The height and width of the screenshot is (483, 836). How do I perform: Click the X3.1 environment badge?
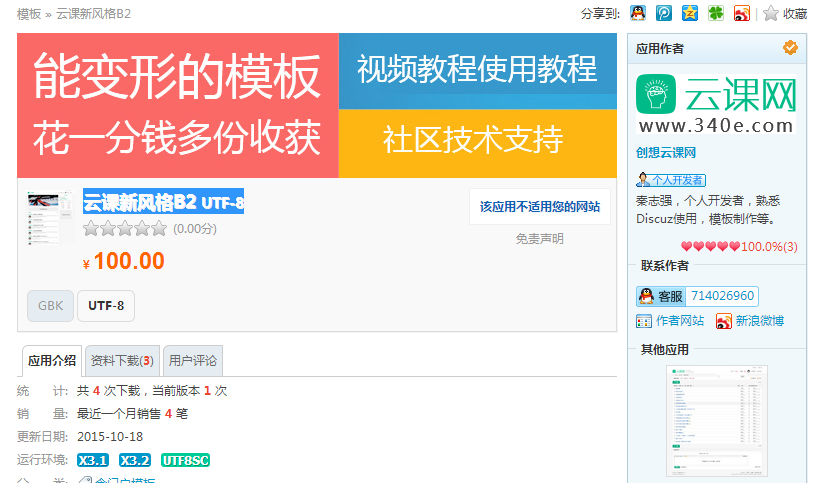click(x=93, y=460)
